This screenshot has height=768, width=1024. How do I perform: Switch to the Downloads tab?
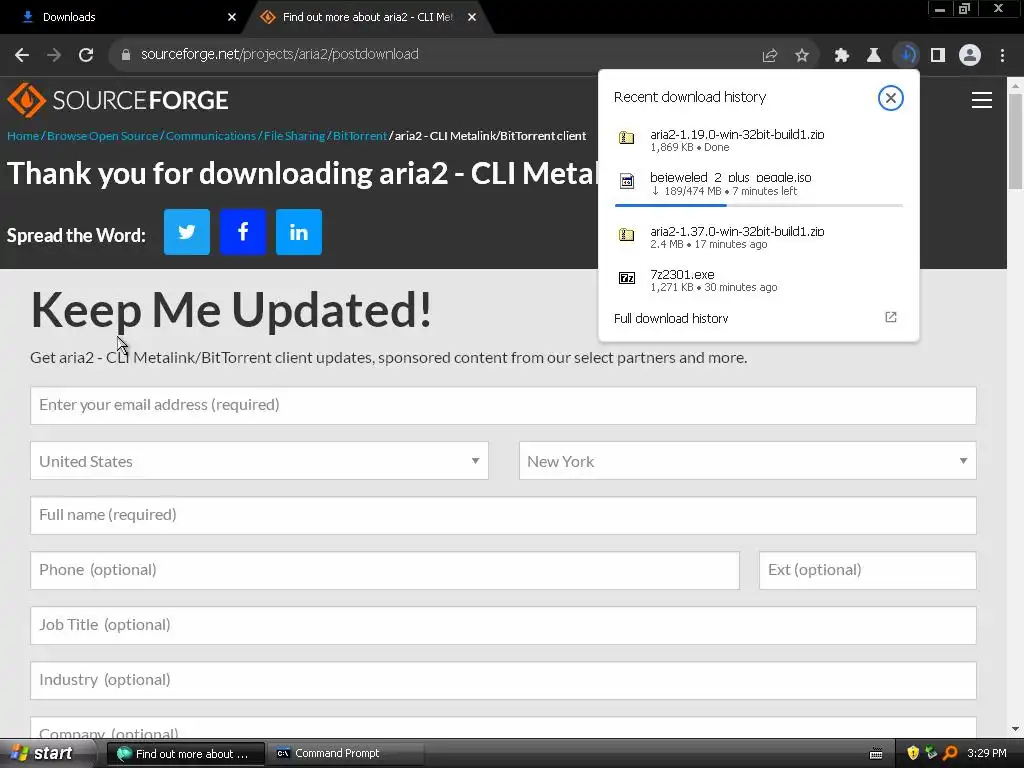tap(122, 17)
